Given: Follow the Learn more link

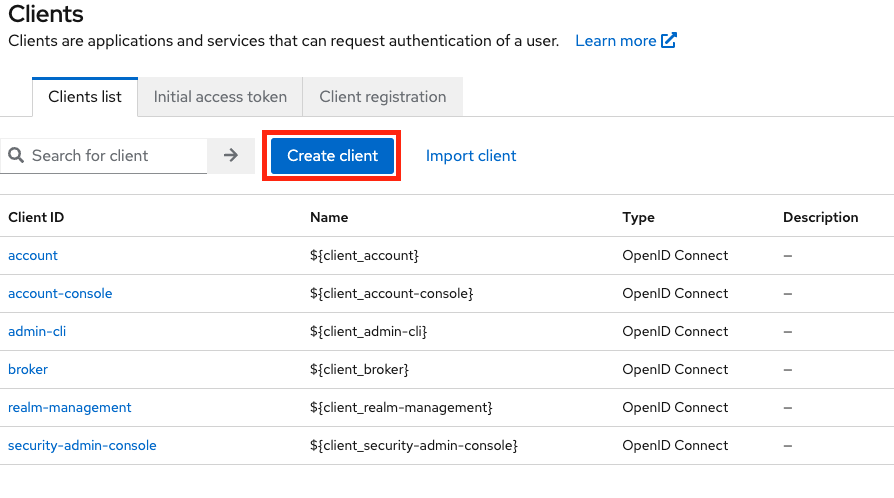Looking at the screenshot, I should coord(615,41).
